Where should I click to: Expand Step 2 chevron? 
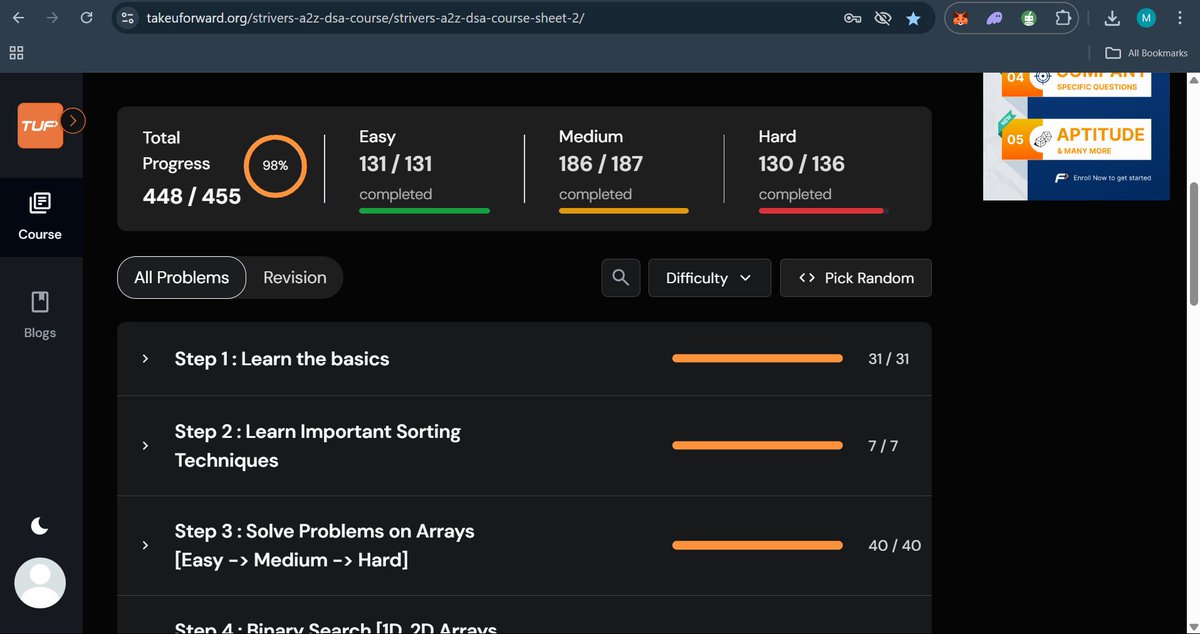click(145, 446)
